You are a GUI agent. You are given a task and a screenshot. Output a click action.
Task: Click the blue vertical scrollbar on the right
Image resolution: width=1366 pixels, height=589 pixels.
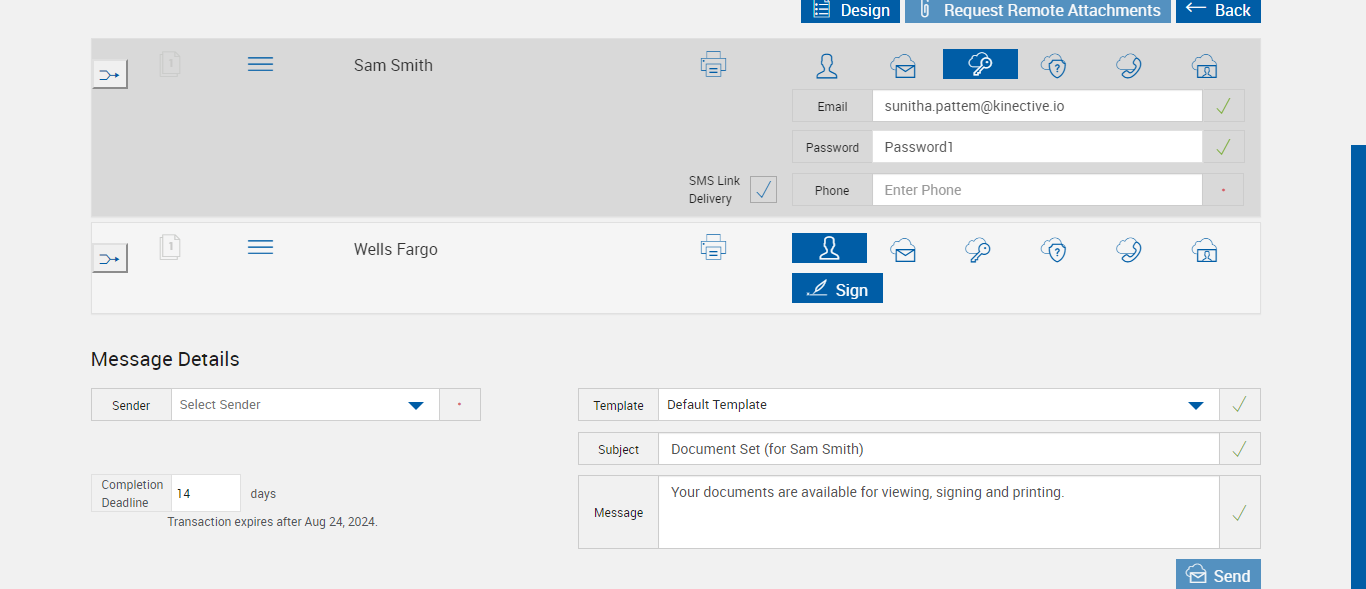coord(1358,360)
